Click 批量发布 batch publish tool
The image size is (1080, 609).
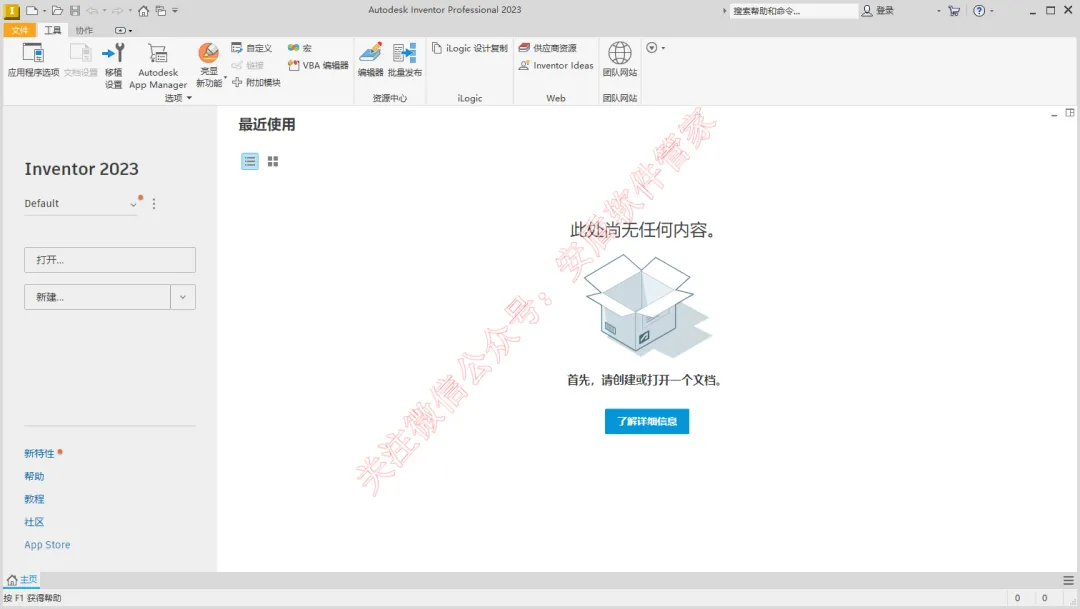click(405, 60)
